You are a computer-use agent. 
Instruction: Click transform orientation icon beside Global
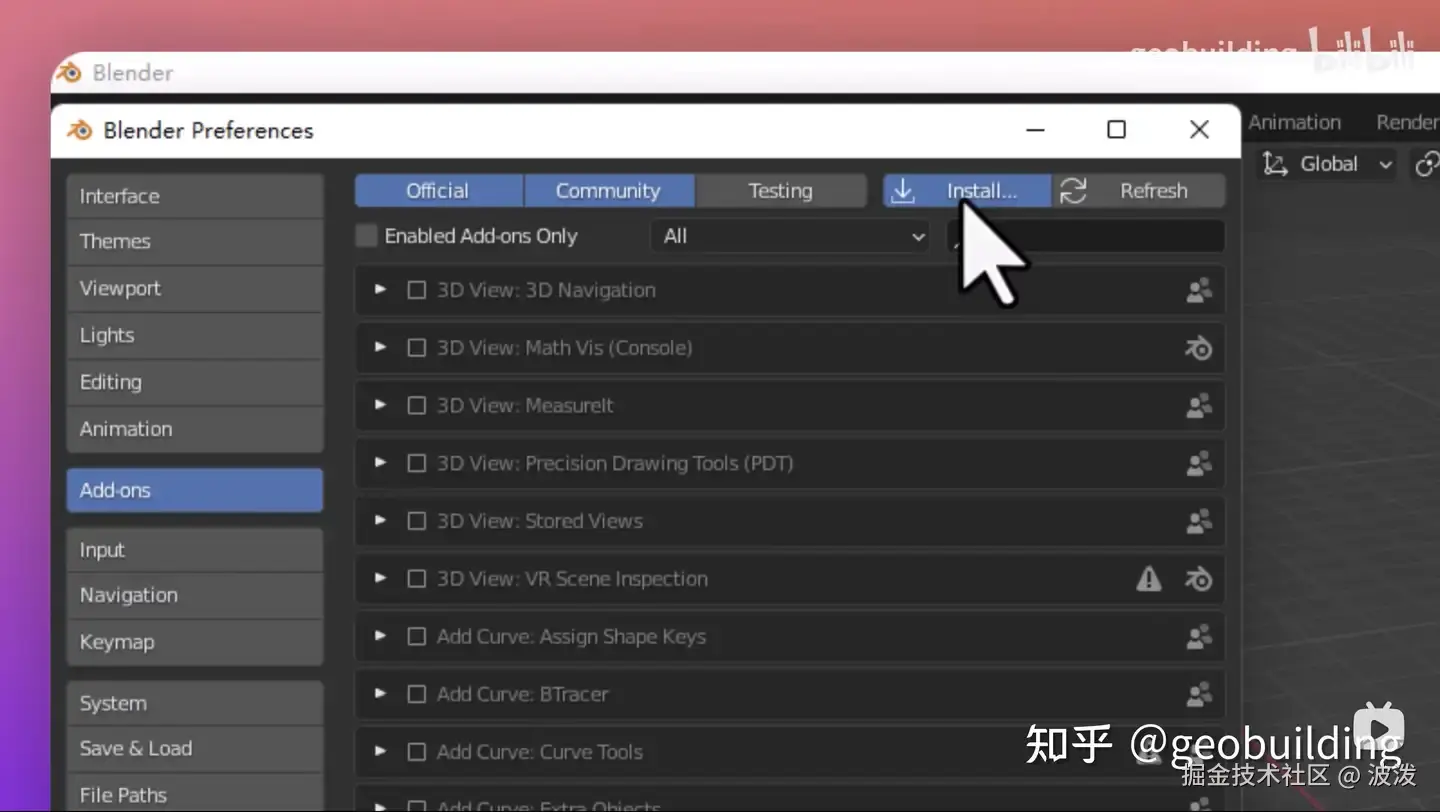tap(1274, 164)
